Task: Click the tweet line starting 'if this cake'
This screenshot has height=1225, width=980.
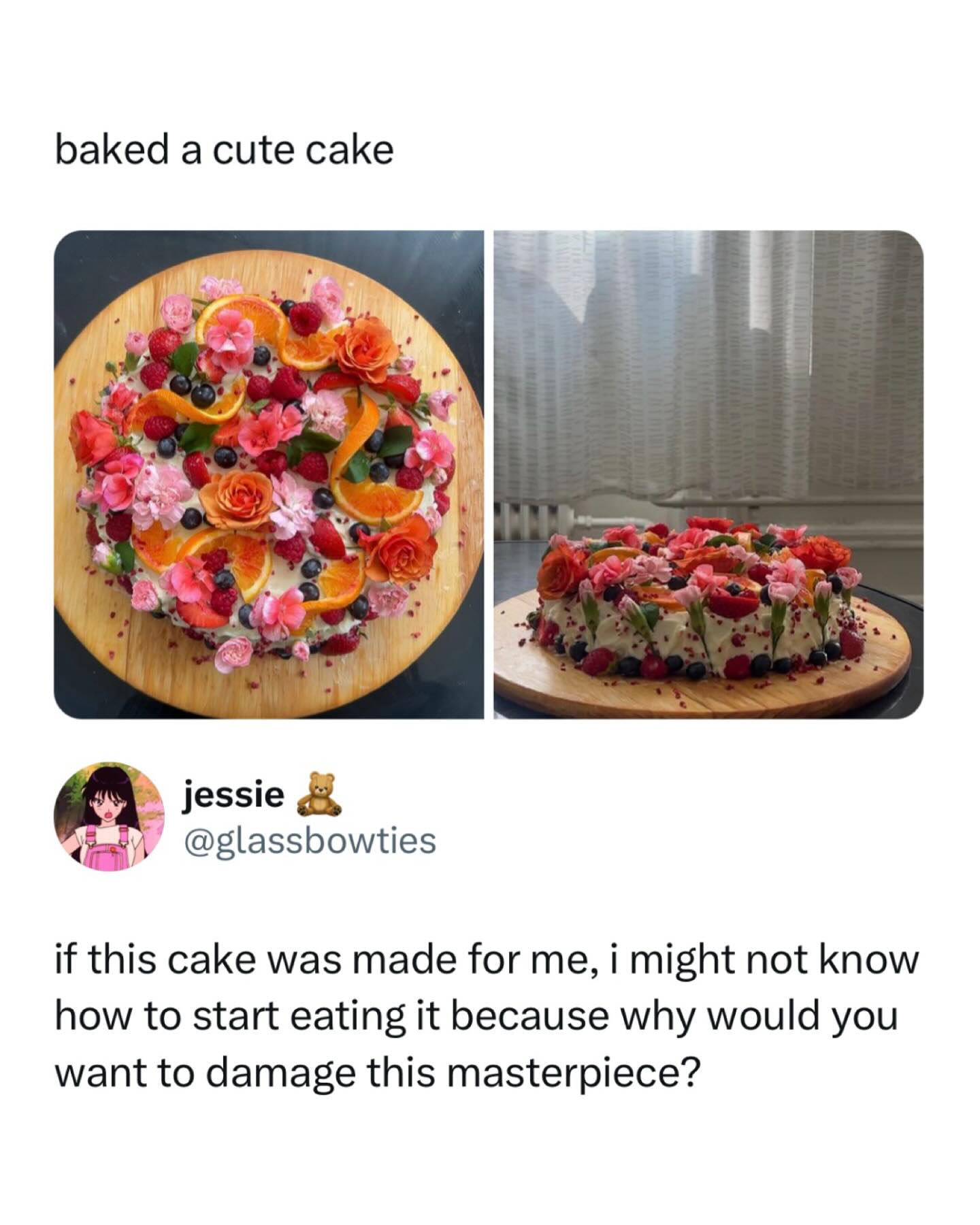Action: [486, 962]
